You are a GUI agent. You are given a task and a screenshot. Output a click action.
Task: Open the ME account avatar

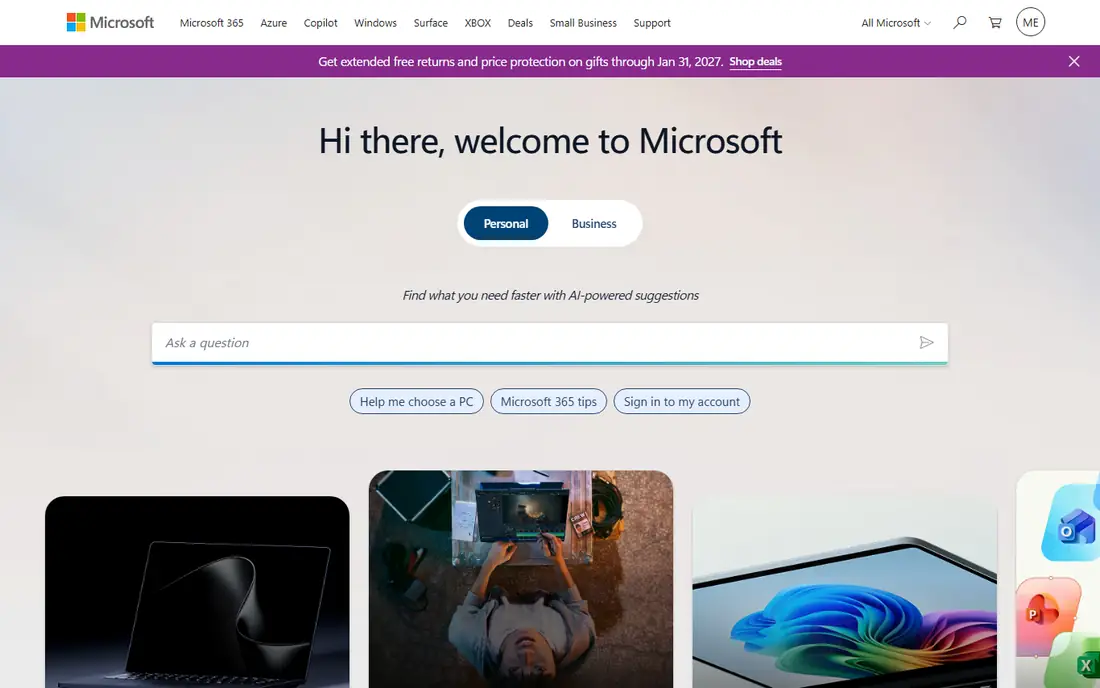point(1030,22)
